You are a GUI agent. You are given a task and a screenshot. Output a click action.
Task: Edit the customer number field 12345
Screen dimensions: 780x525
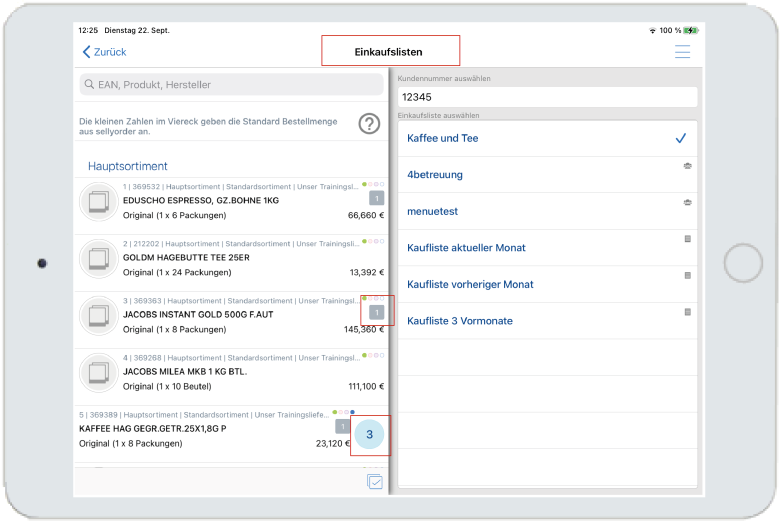[547, 97]
